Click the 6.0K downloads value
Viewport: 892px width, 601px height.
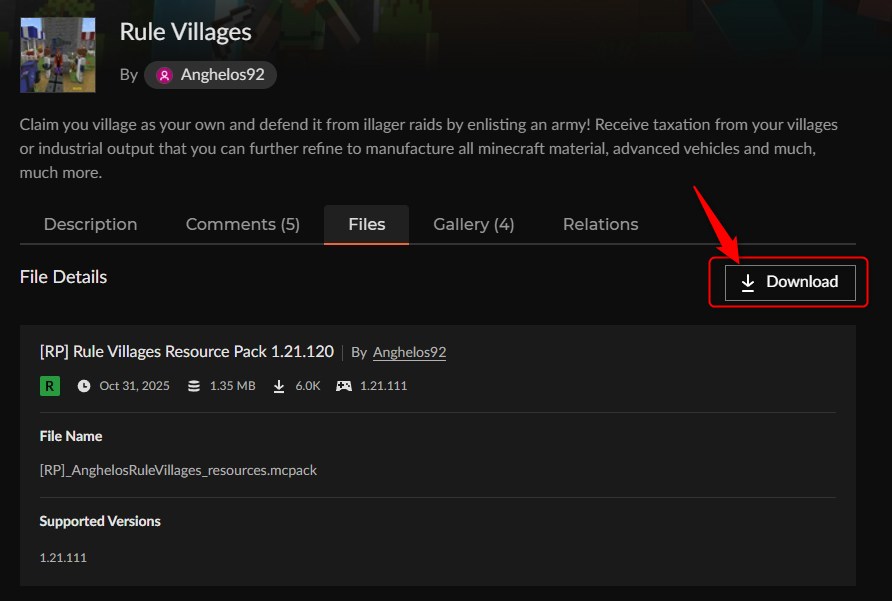[308, 386]
